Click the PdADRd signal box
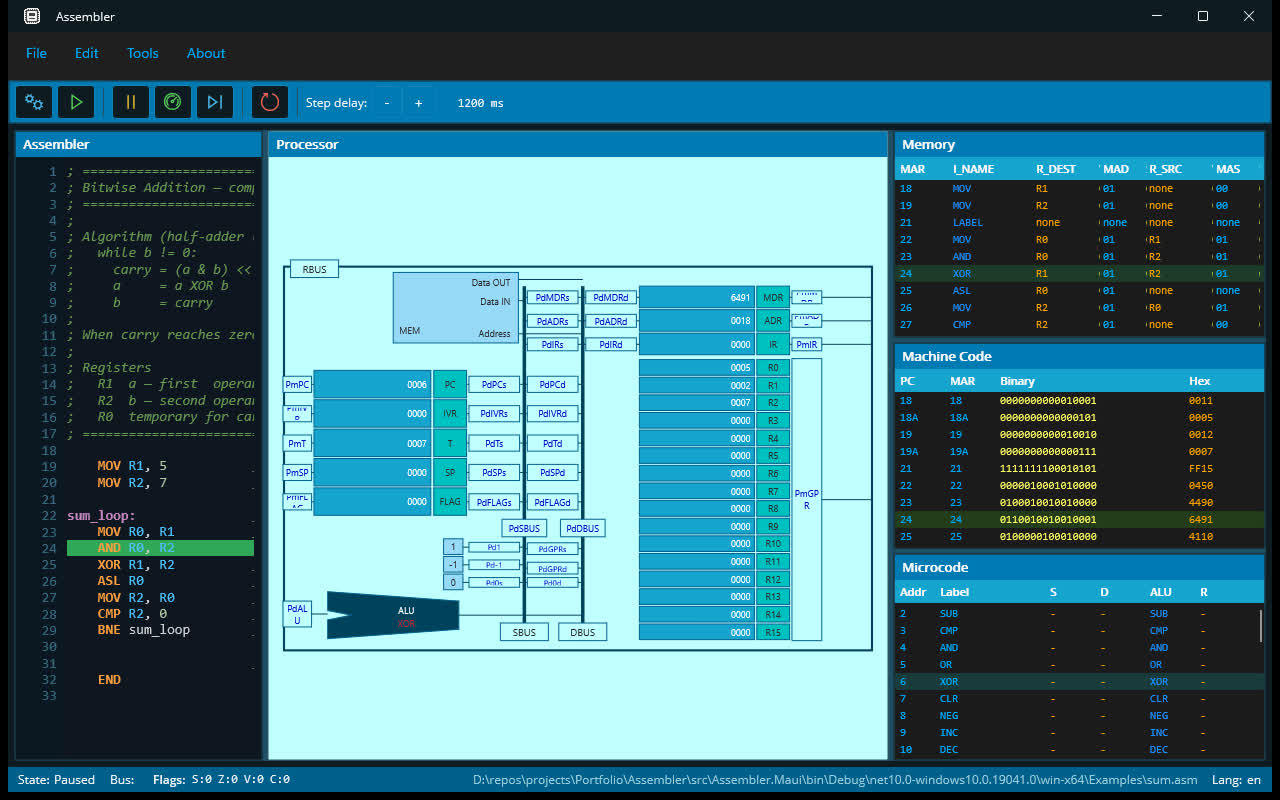Viewport: 1280px width, 800px height. pyautogui.click(x=609, y=321)
